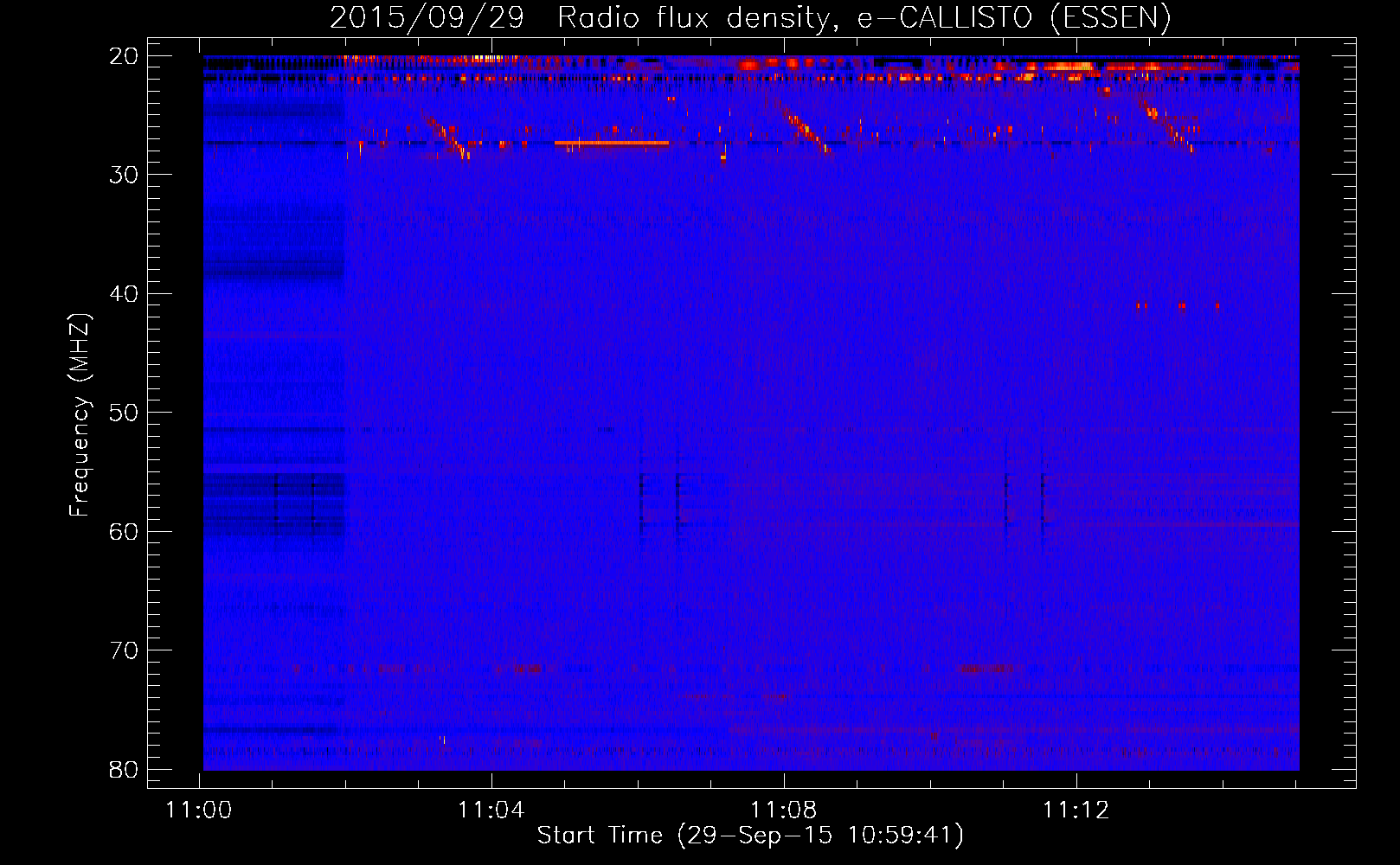Click the three red dots near 41 MHz

pos(1179,305)
